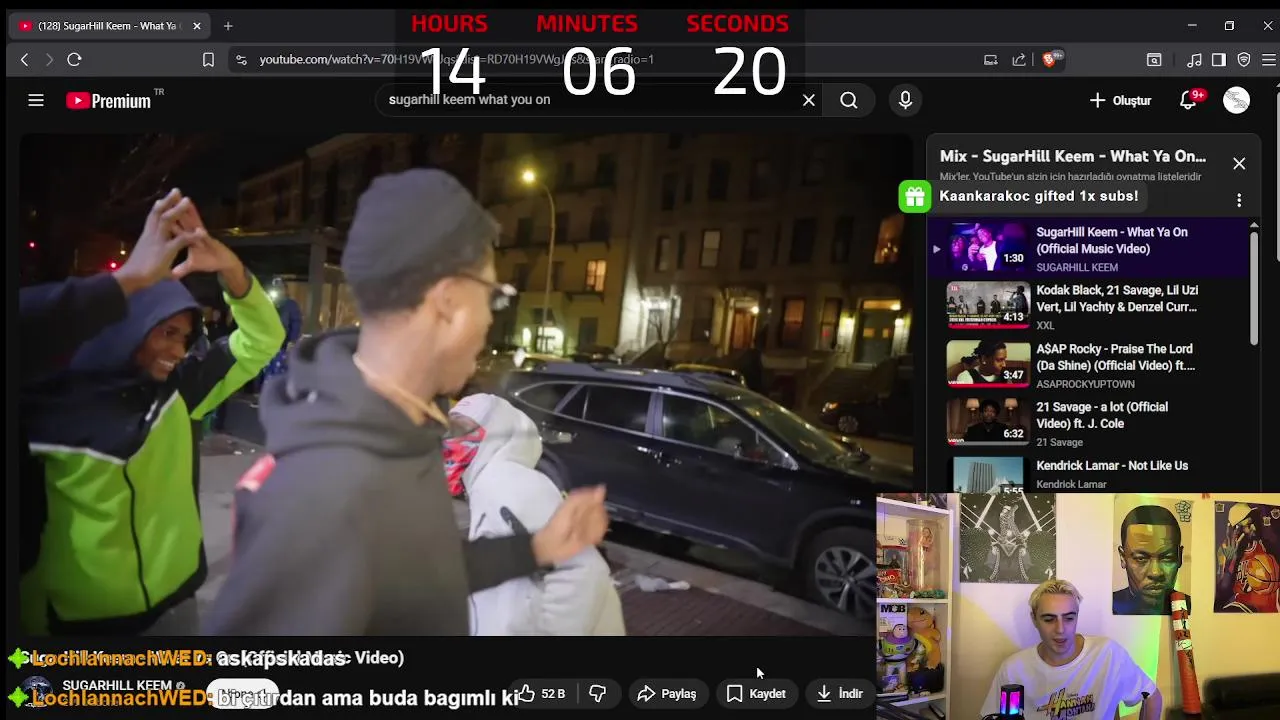The width and height of the screenshot is (1280, 720).
Task: Close the Mix playlist panel
Action: coord(1239,163)
